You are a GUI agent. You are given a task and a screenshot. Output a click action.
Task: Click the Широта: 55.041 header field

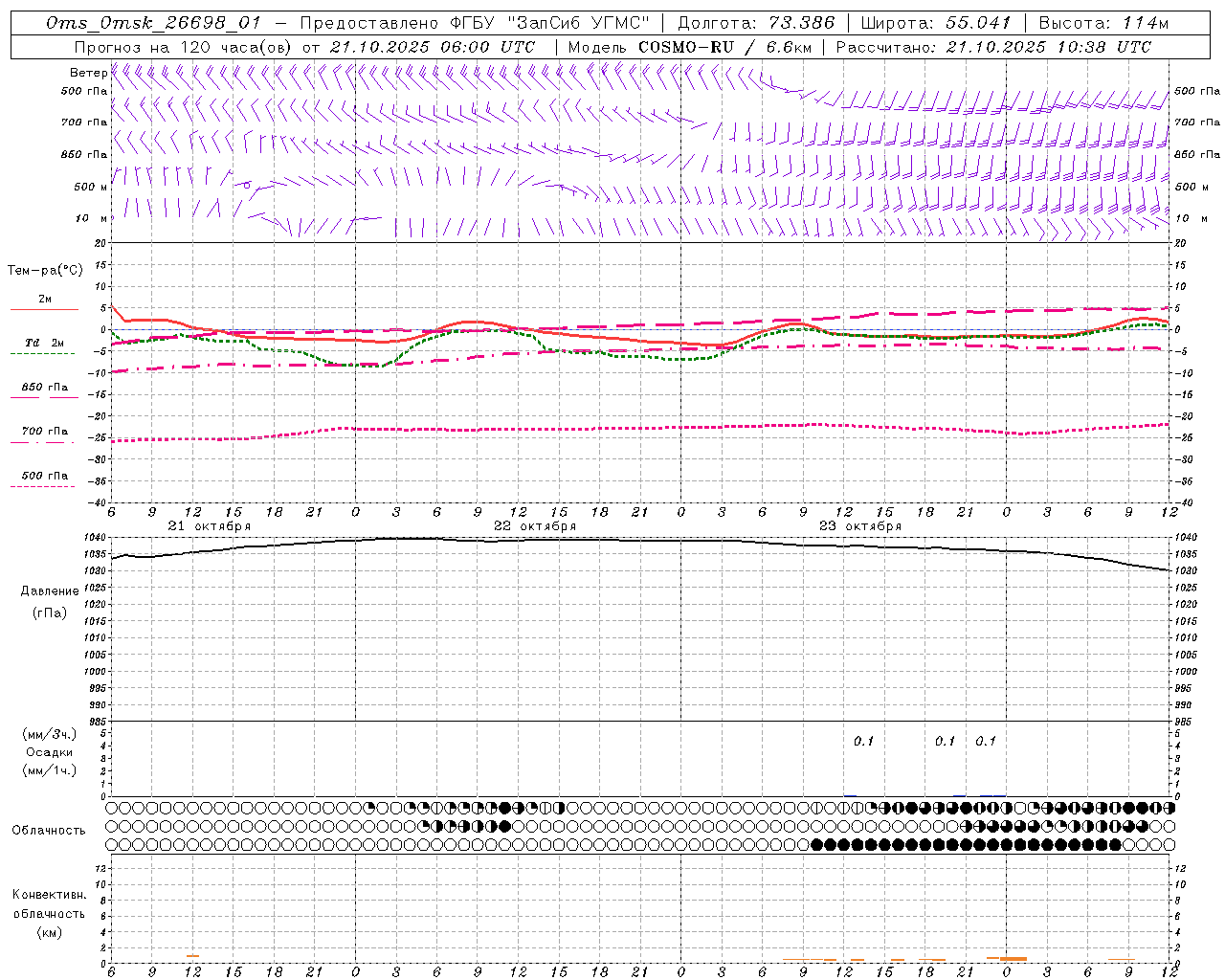tap(936, 22)
